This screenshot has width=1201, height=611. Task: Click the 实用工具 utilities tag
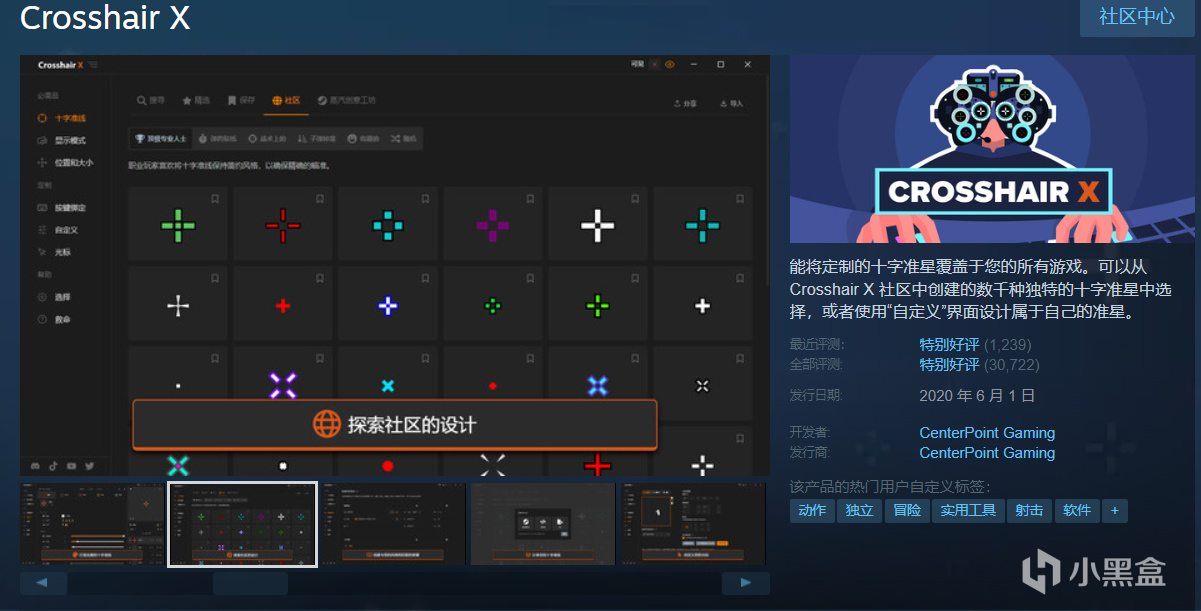coord(968,510)
